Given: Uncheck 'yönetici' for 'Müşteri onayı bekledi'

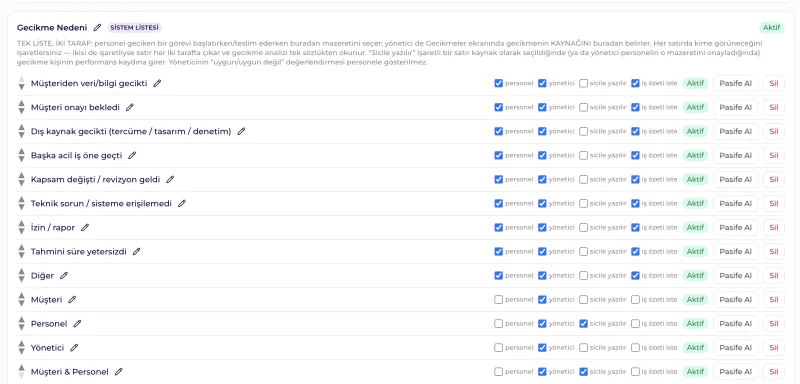Looking at the screenshot, I should (x=542, y=107).
